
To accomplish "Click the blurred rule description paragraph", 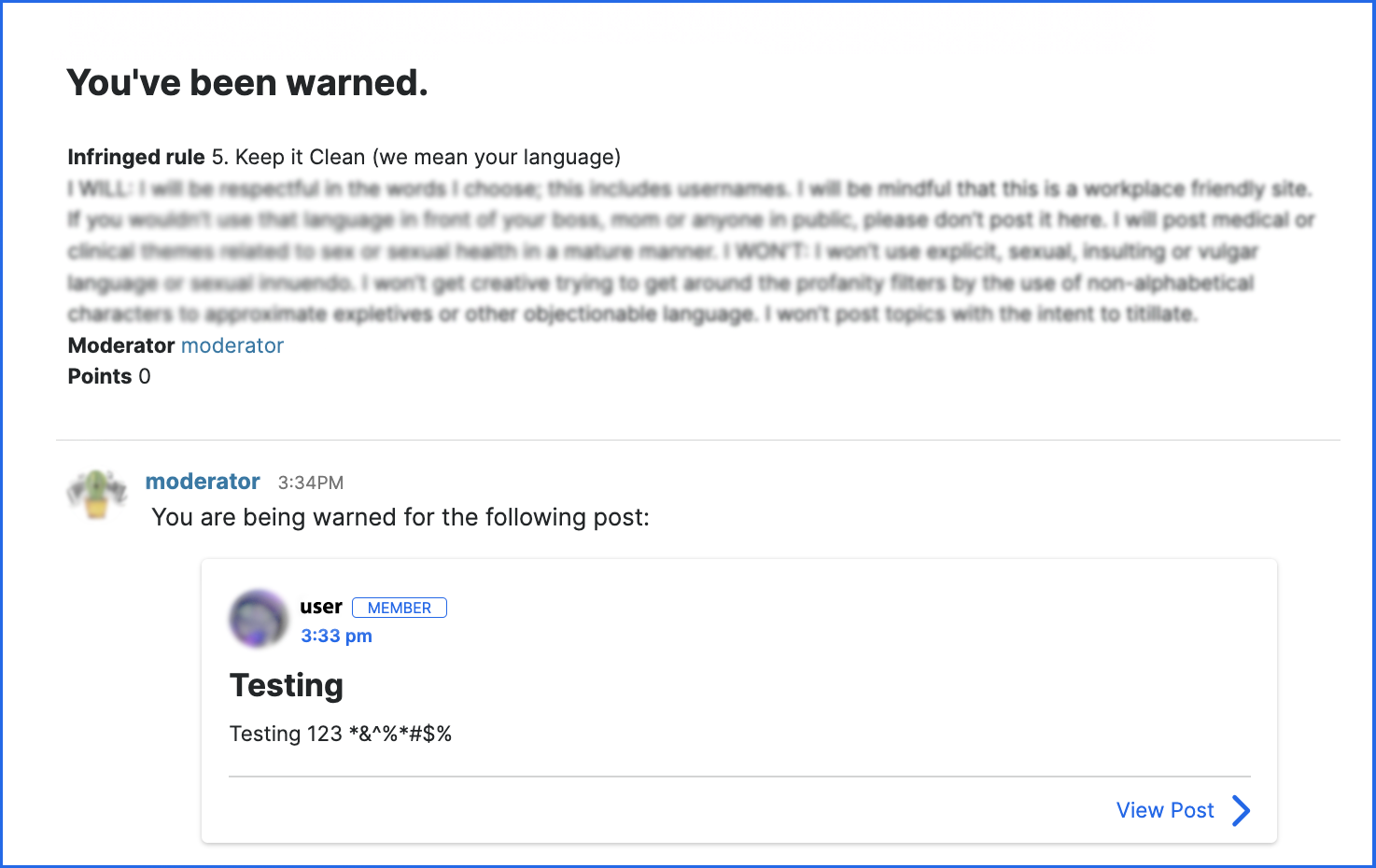I will pyautogui.click(x=691, y=251).
